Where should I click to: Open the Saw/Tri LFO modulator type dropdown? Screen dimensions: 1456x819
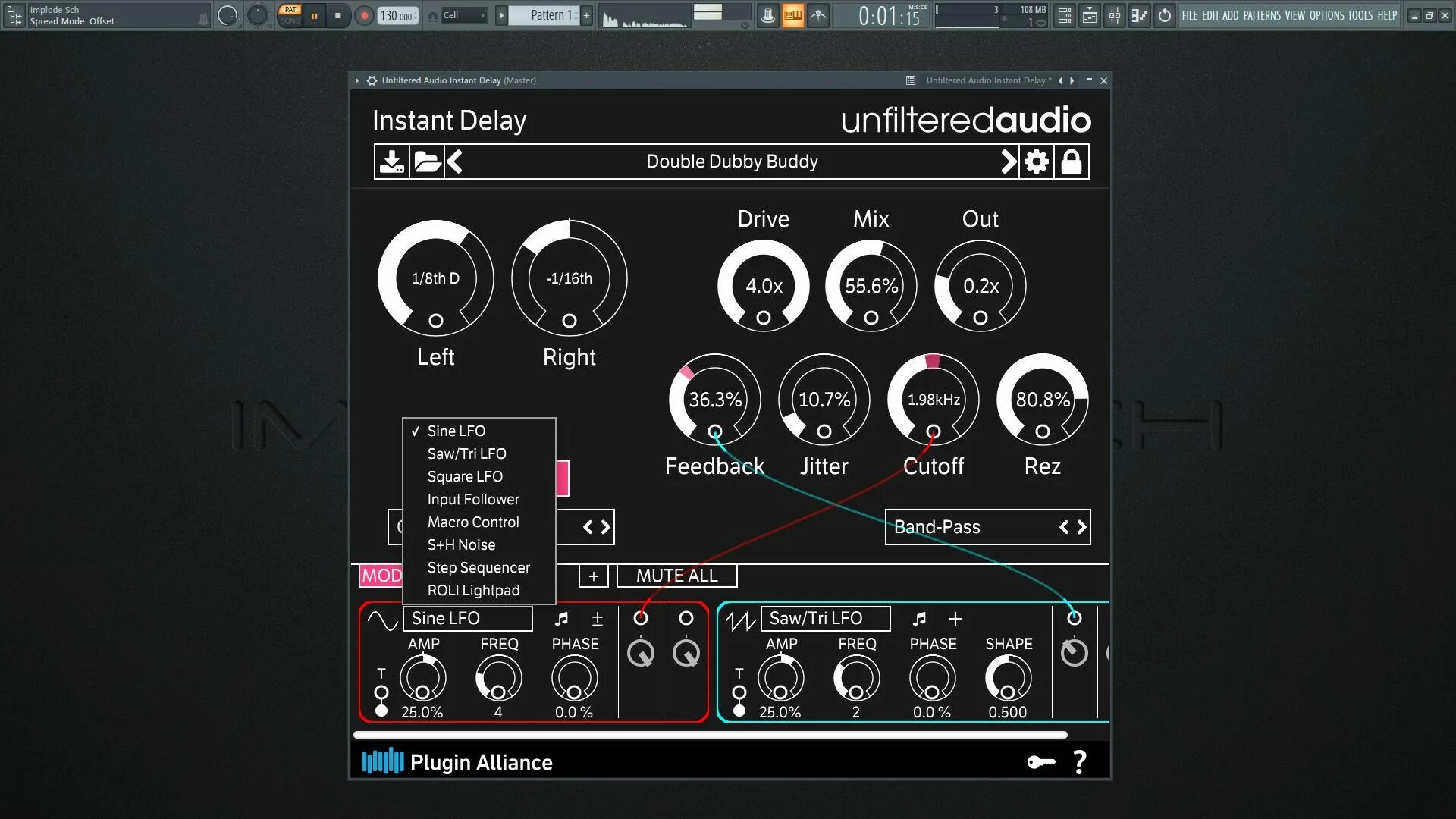pos(825,619)
